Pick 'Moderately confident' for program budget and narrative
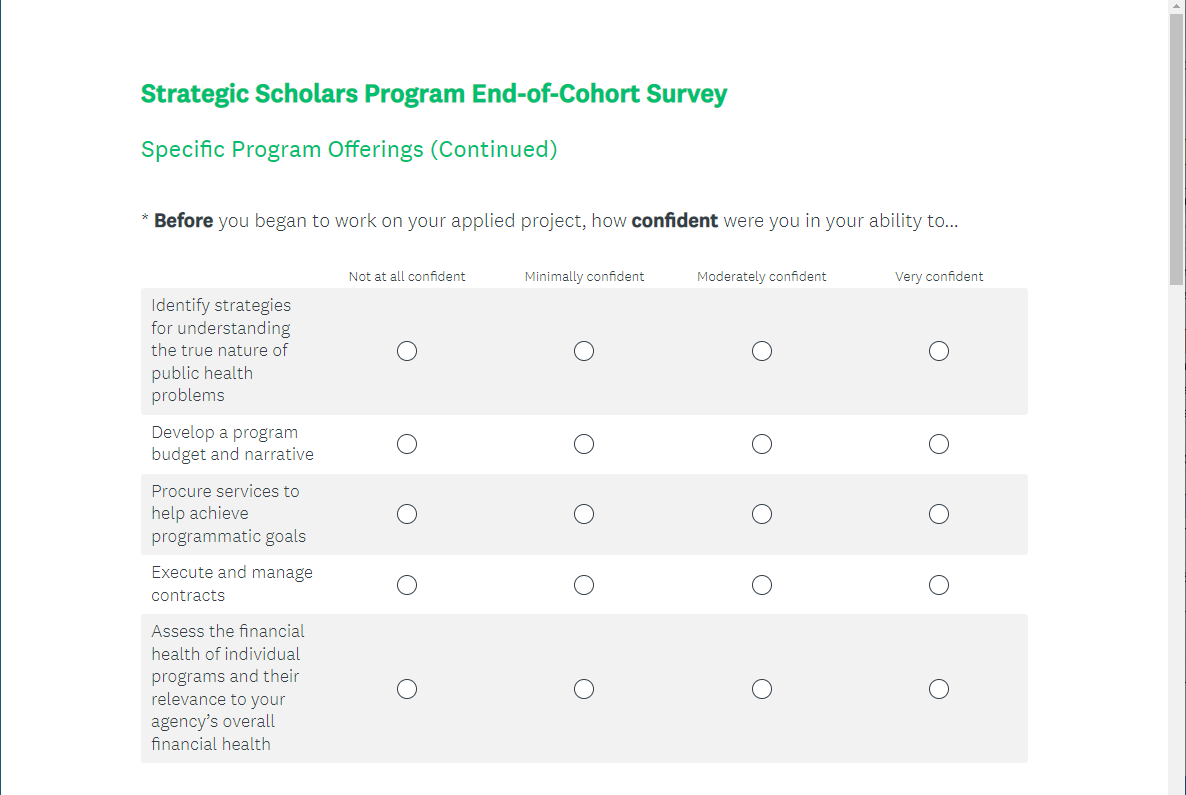1186x795 pixels. (x=762, y=444)
